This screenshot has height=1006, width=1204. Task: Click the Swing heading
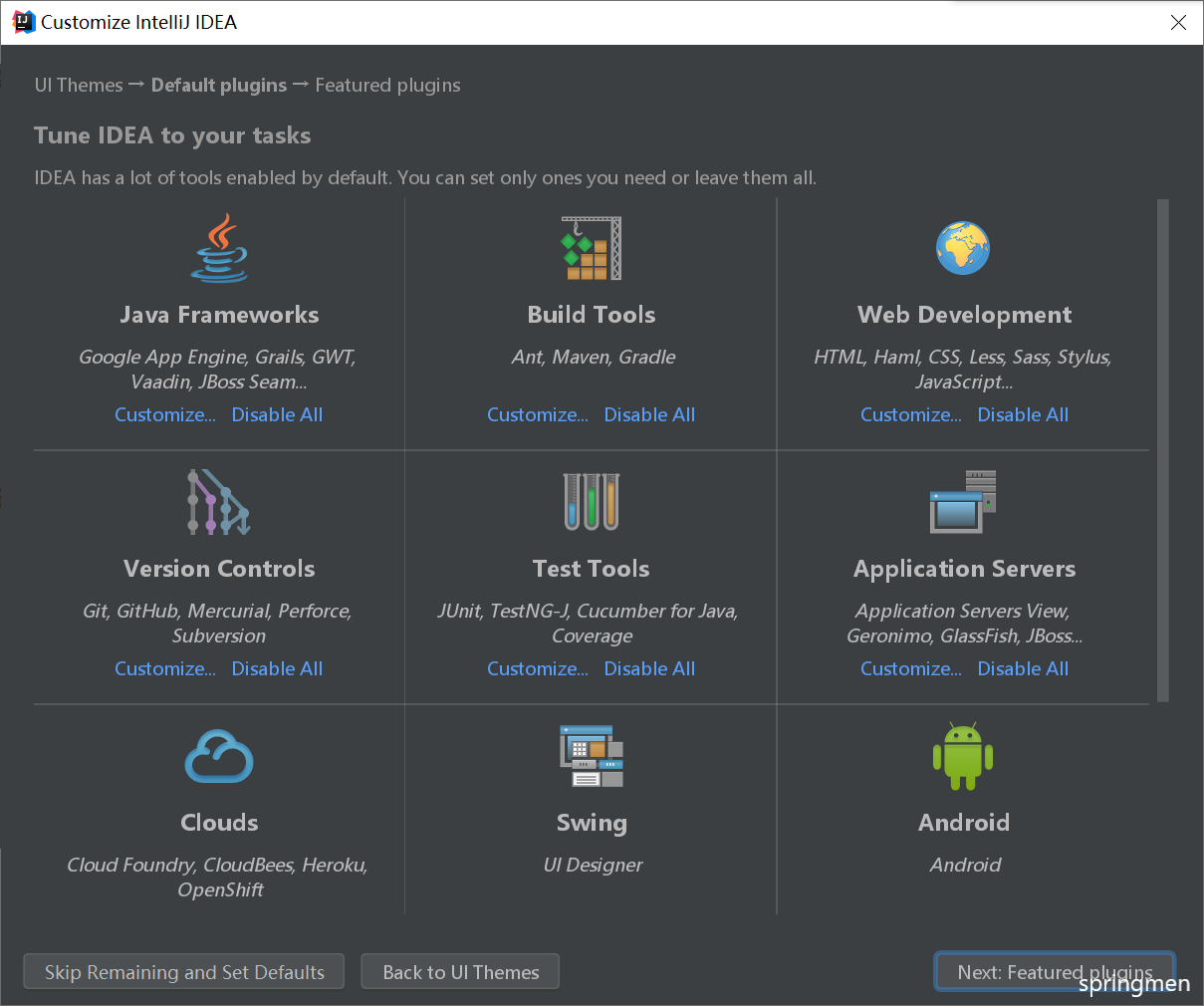click(x=592, y=823)
